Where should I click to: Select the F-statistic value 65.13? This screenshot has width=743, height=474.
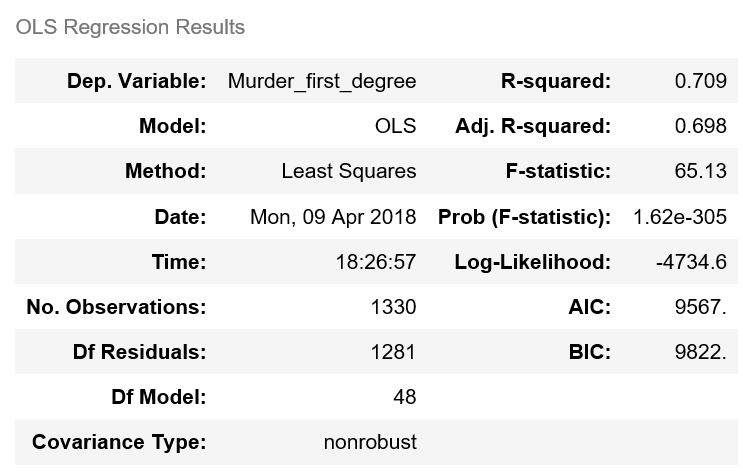[700, 171]
